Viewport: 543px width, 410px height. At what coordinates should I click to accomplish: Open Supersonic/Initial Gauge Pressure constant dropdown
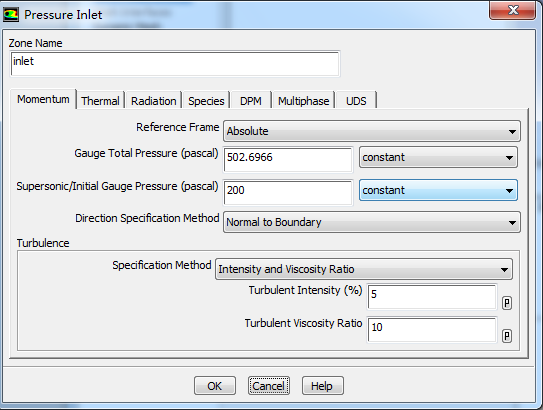438,190
